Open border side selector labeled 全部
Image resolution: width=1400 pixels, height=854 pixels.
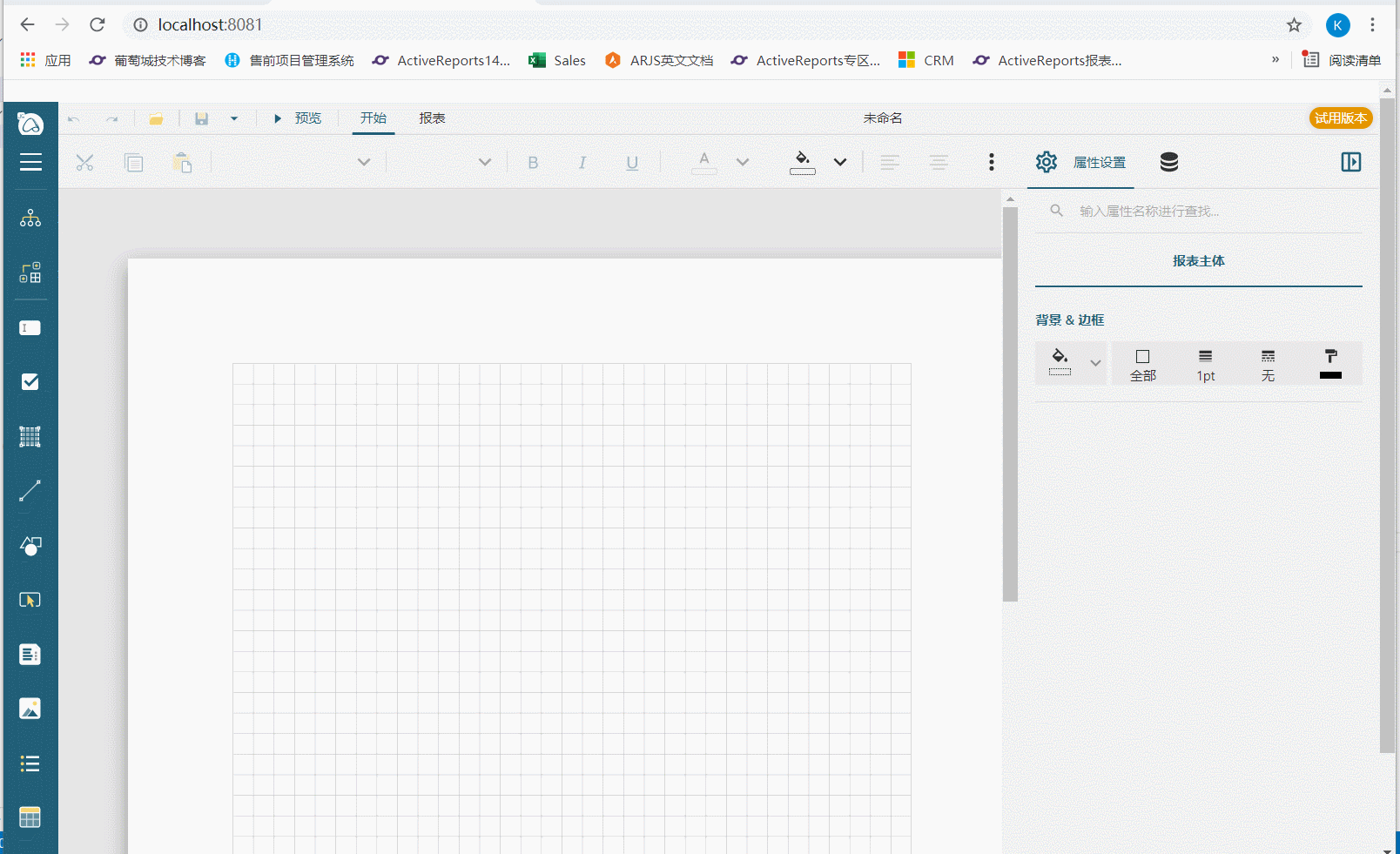tap(1143, 365)
